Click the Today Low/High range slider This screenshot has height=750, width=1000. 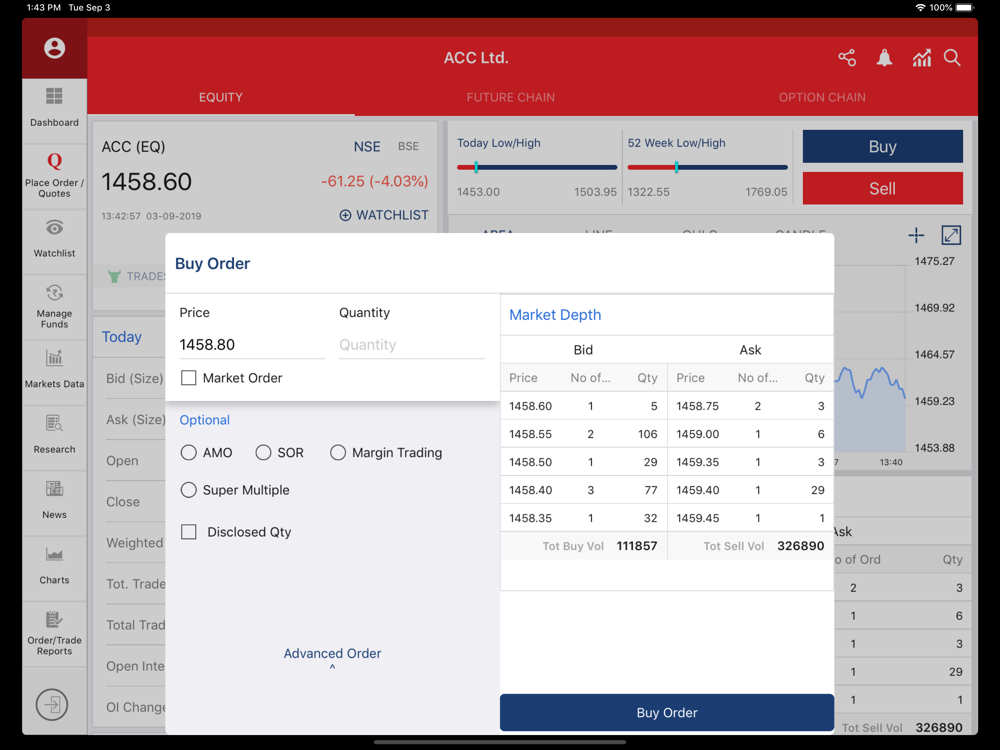[x=537, y=168]
